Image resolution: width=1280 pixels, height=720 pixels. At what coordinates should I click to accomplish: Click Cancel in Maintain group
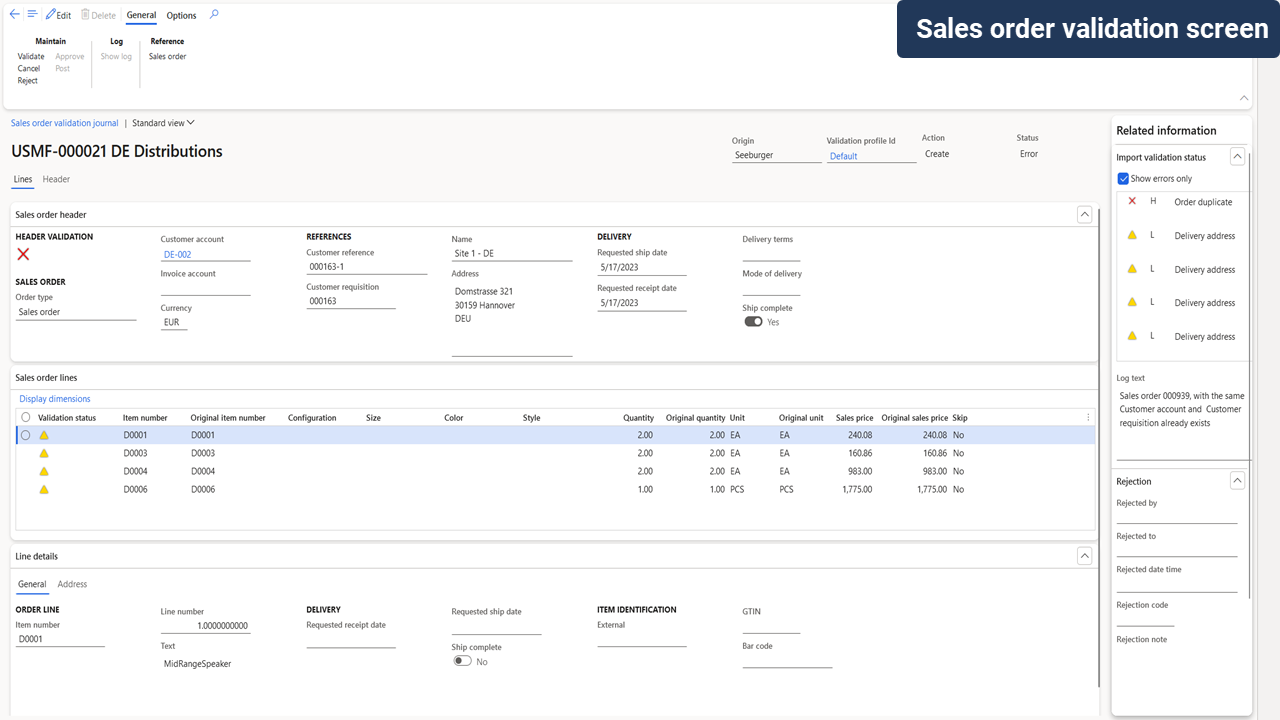tap(29, 69)
